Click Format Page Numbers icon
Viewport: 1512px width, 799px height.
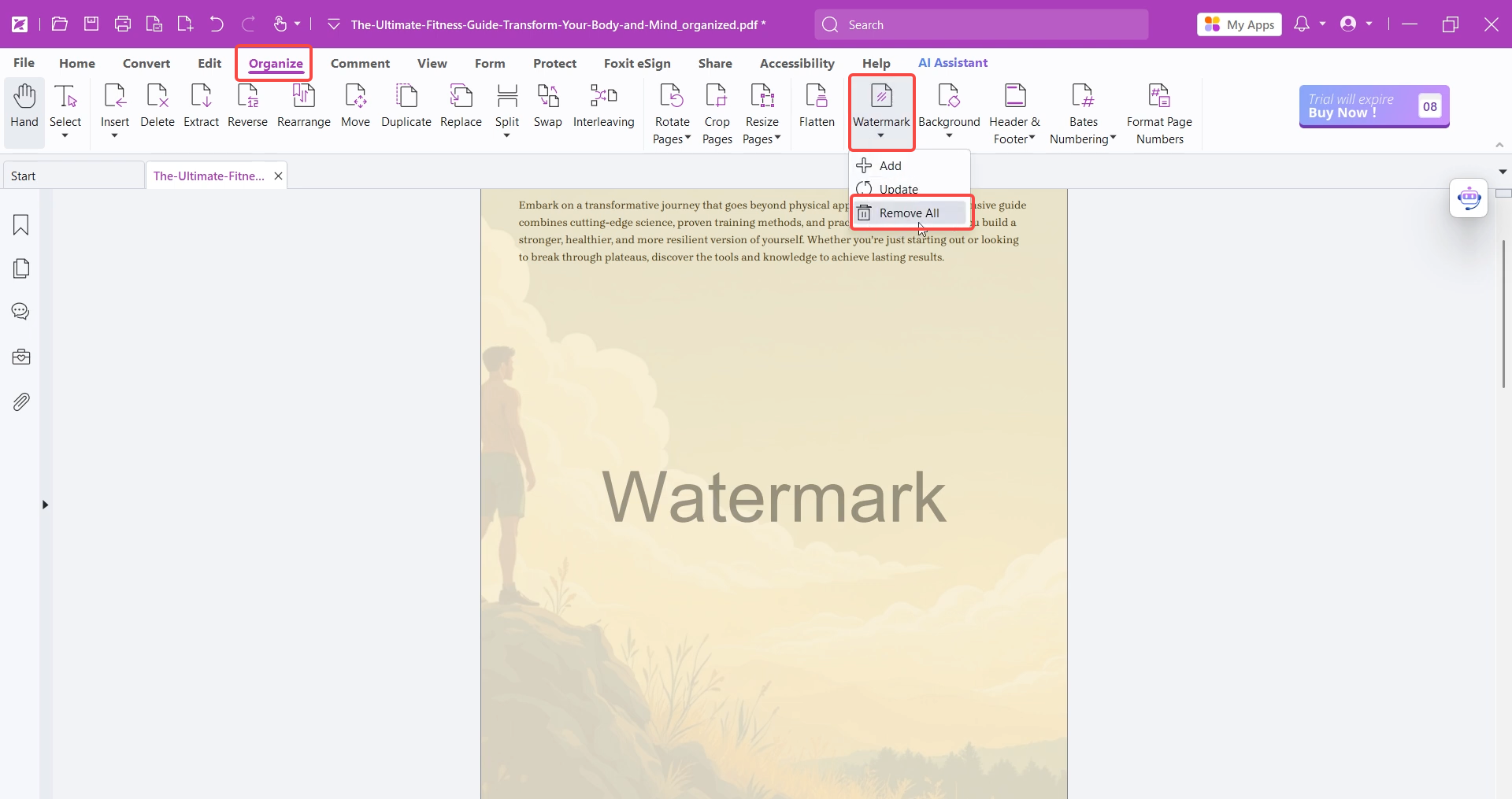[x=1159, y=97]
